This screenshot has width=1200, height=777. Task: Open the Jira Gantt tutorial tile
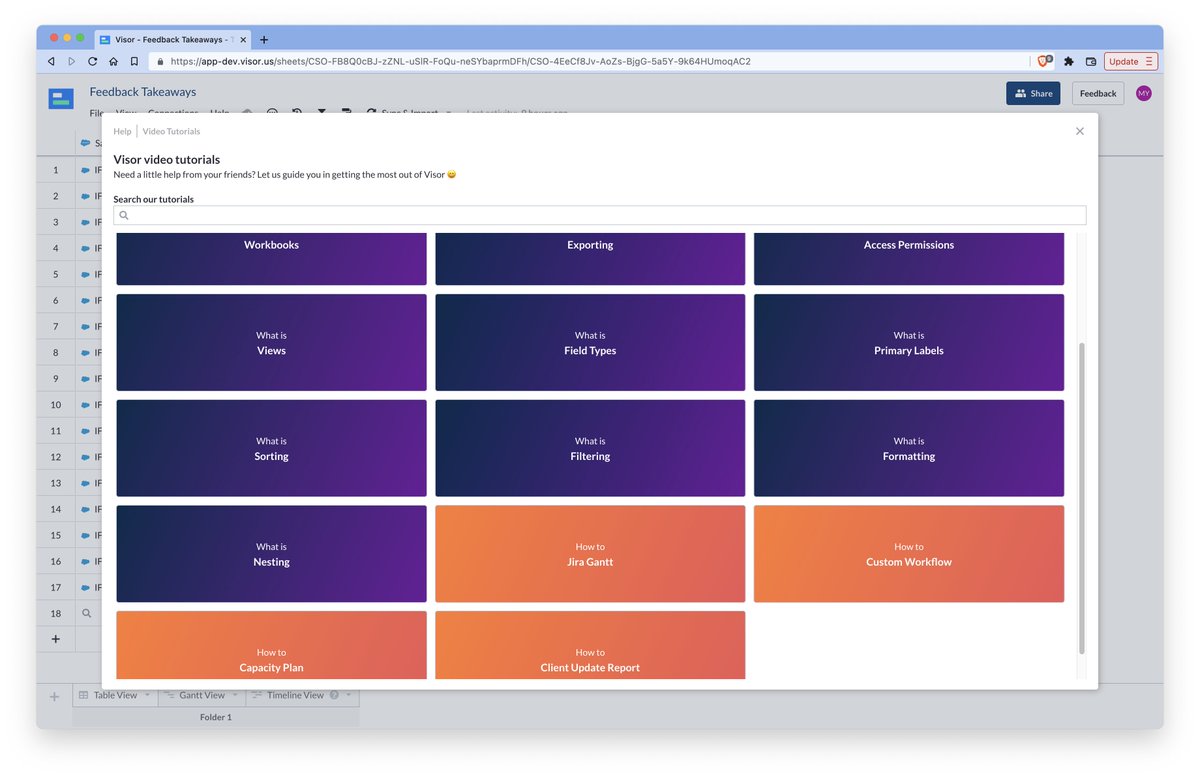tap(589, 554)
